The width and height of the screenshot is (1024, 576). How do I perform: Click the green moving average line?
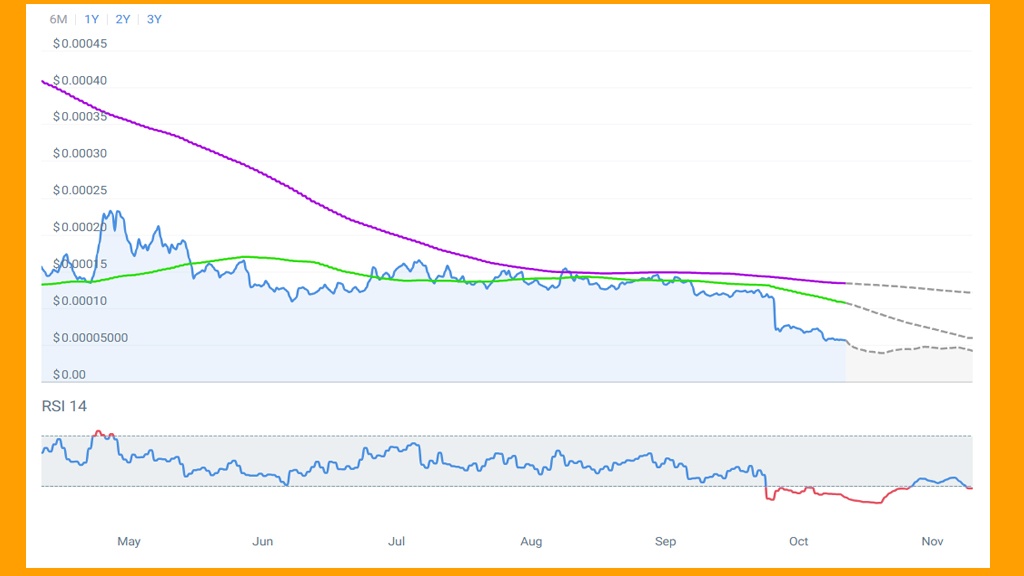(x=240, y=257)
